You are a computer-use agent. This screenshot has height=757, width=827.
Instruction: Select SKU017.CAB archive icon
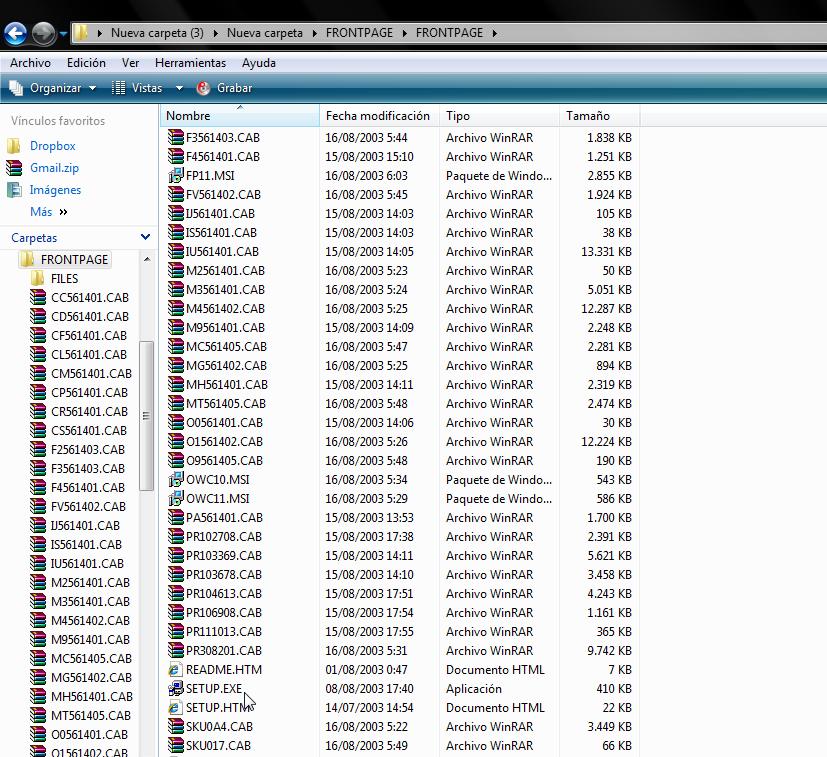point(176,745)
